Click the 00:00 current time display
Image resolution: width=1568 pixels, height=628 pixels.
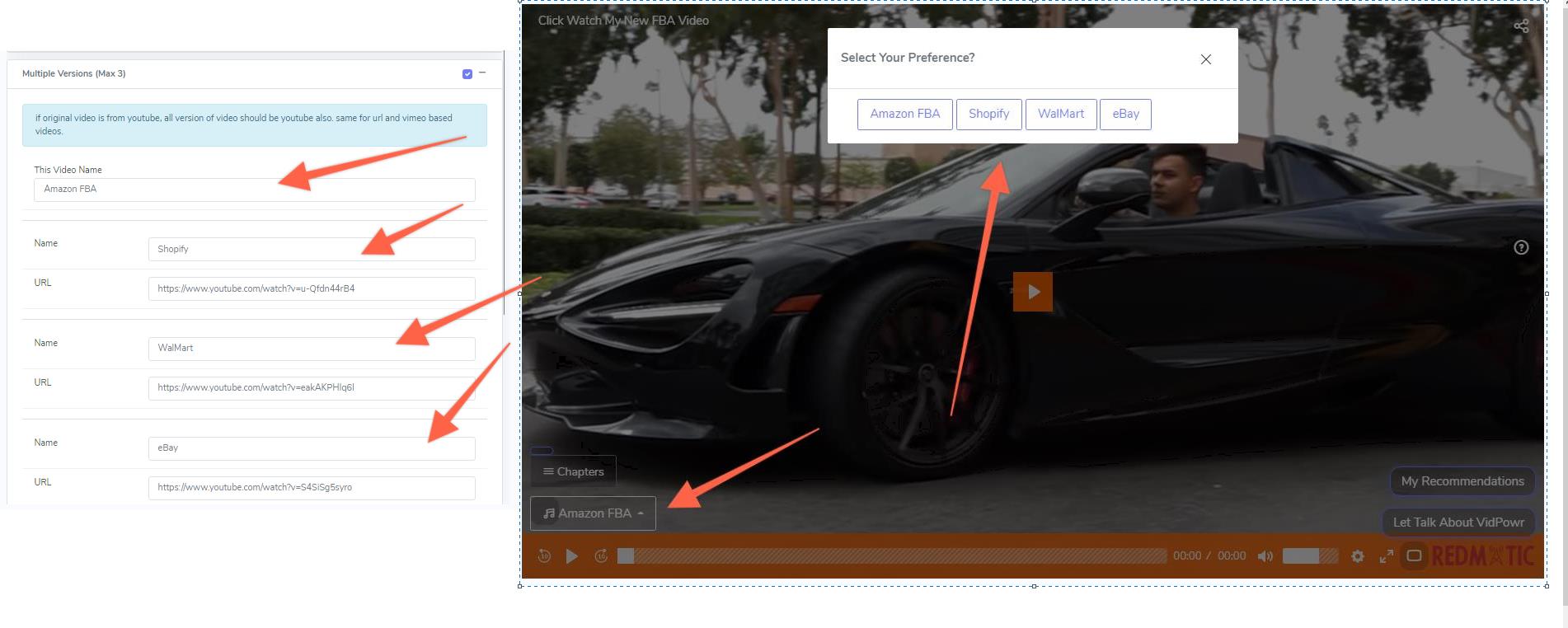tap(1187, 556)
